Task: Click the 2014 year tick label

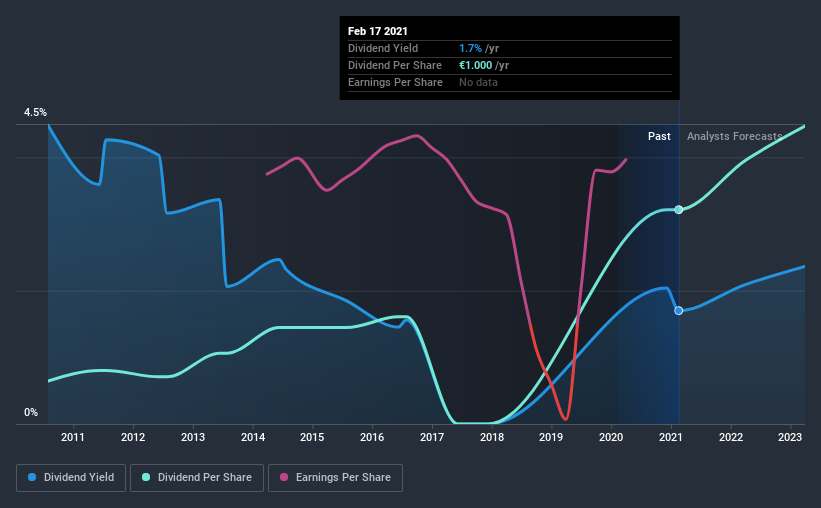Action: click(253, 437)
